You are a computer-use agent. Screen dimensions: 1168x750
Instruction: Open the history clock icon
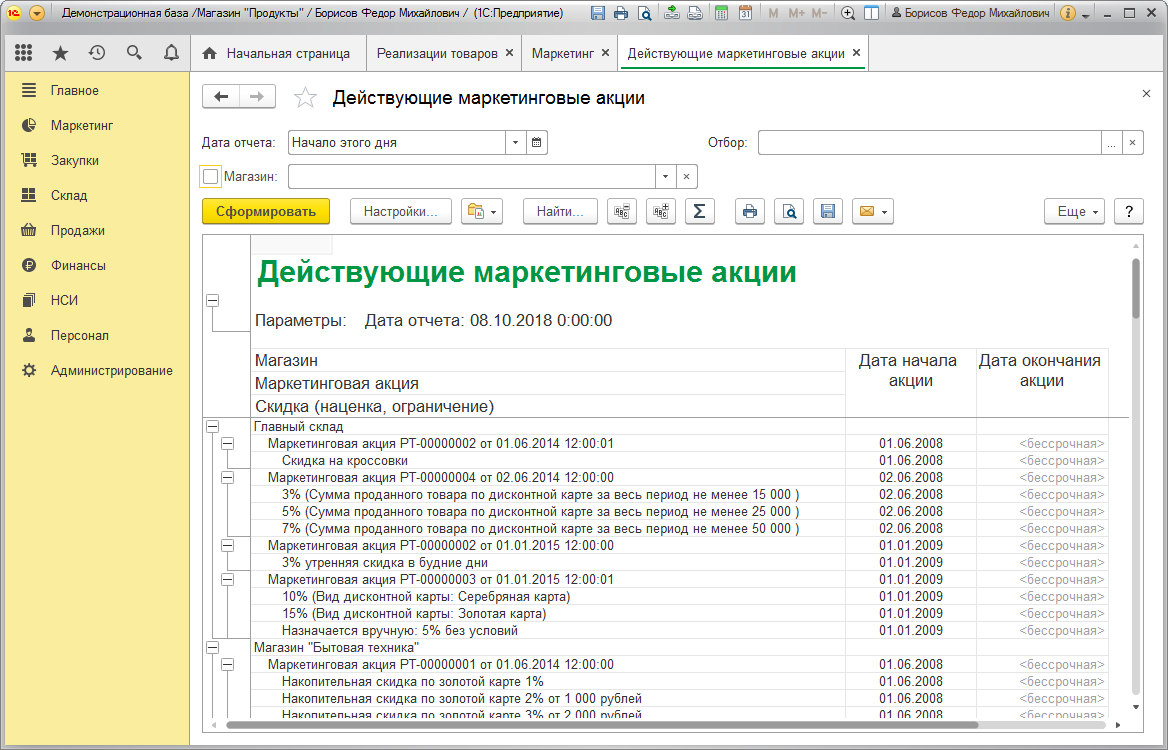pyautogui.click(x=97, y=53)
